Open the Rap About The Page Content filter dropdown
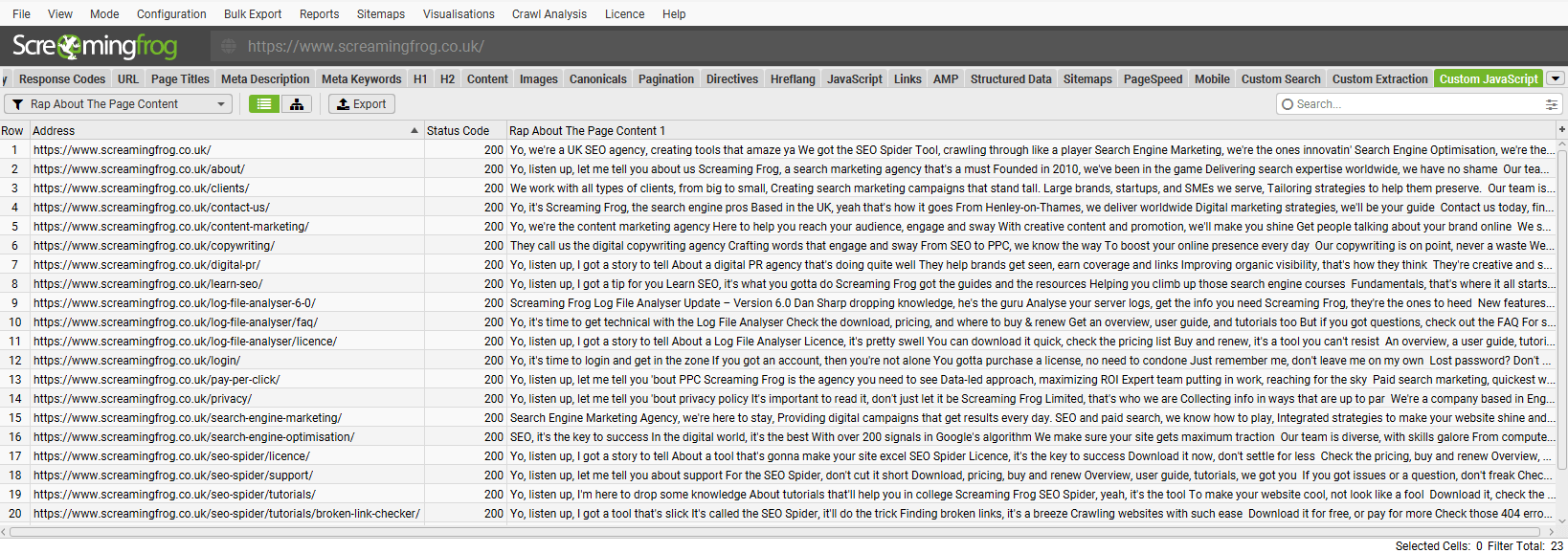The width and height of the screenshot is (1568, 553). coord(117,103)
